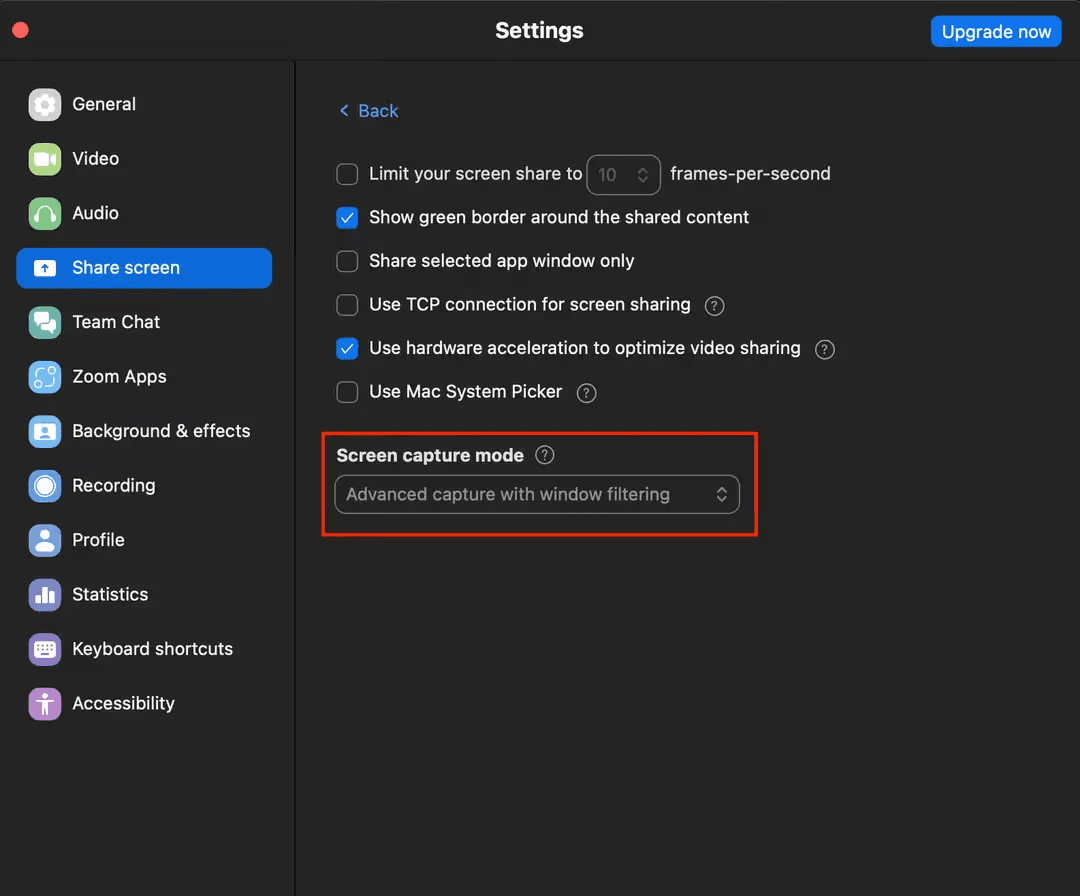Select the Recording circle icon
This screenshot has height=896, width=1080.
[45, 486]
